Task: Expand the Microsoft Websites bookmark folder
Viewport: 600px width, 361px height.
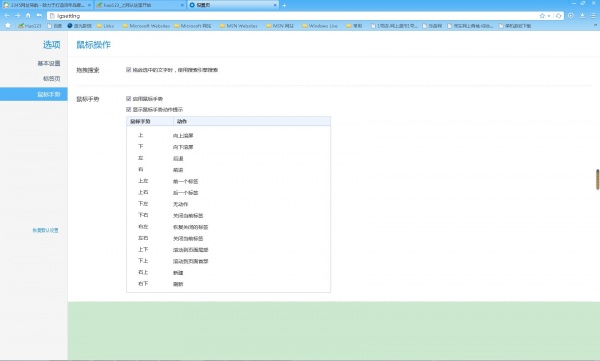Action: click(x=146, y=26)
